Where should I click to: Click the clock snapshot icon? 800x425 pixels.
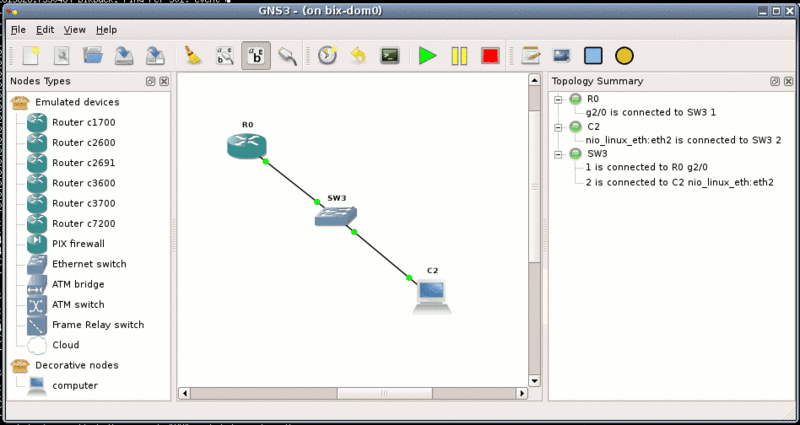(x=327, y=56)
